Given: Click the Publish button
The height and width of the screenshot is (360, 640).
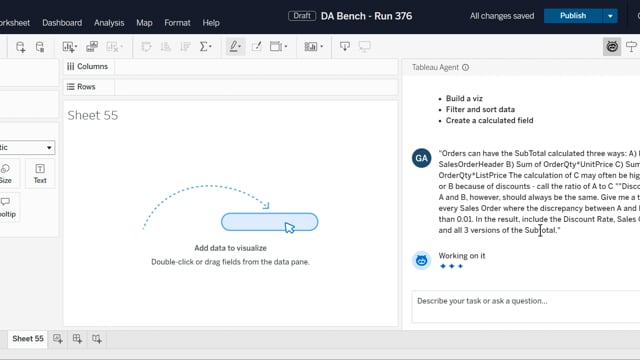Looking at the screenshot, I should pos(573,16).
